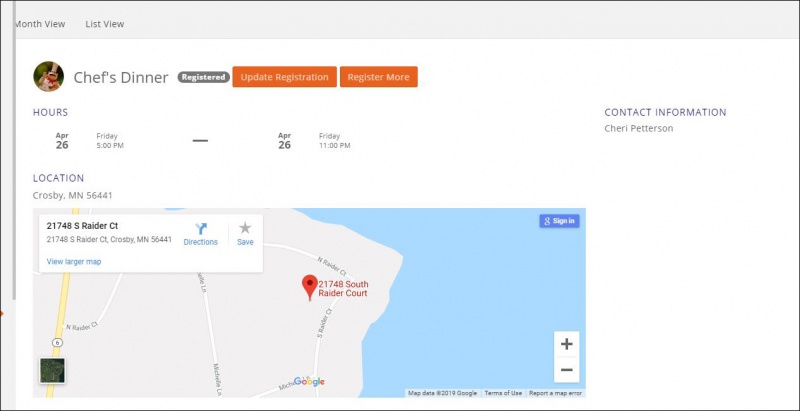Zoom in the map with plus button

[x=566, y=344]
